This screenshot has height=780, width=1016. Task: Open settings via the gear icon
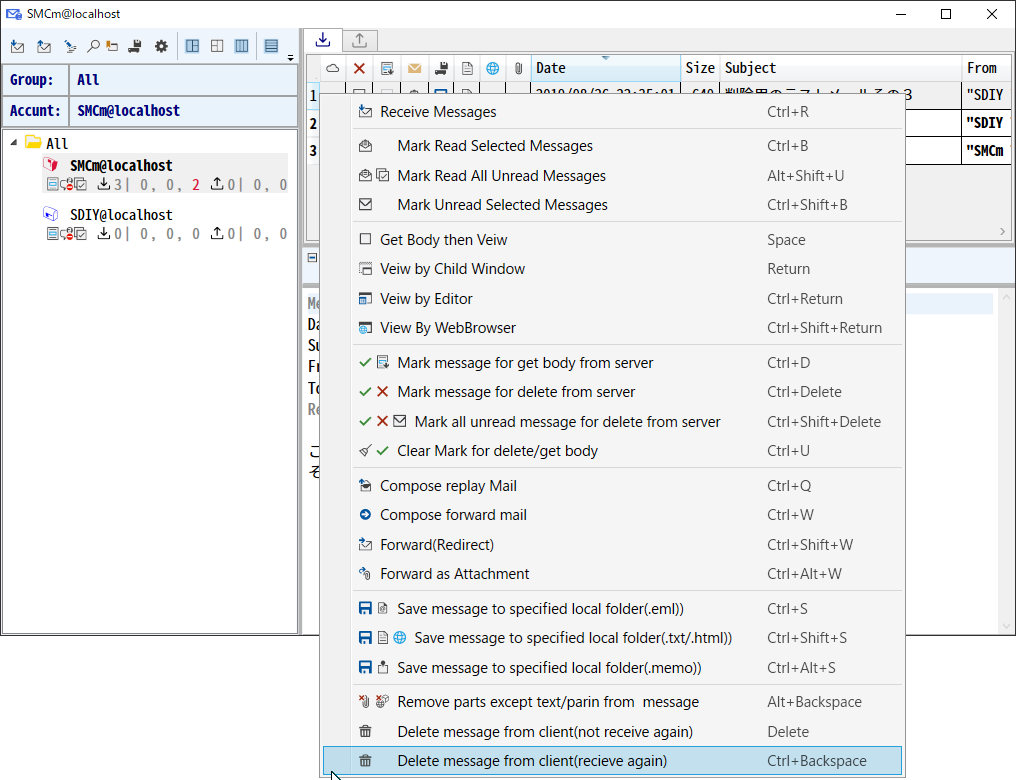coord(160,46)
